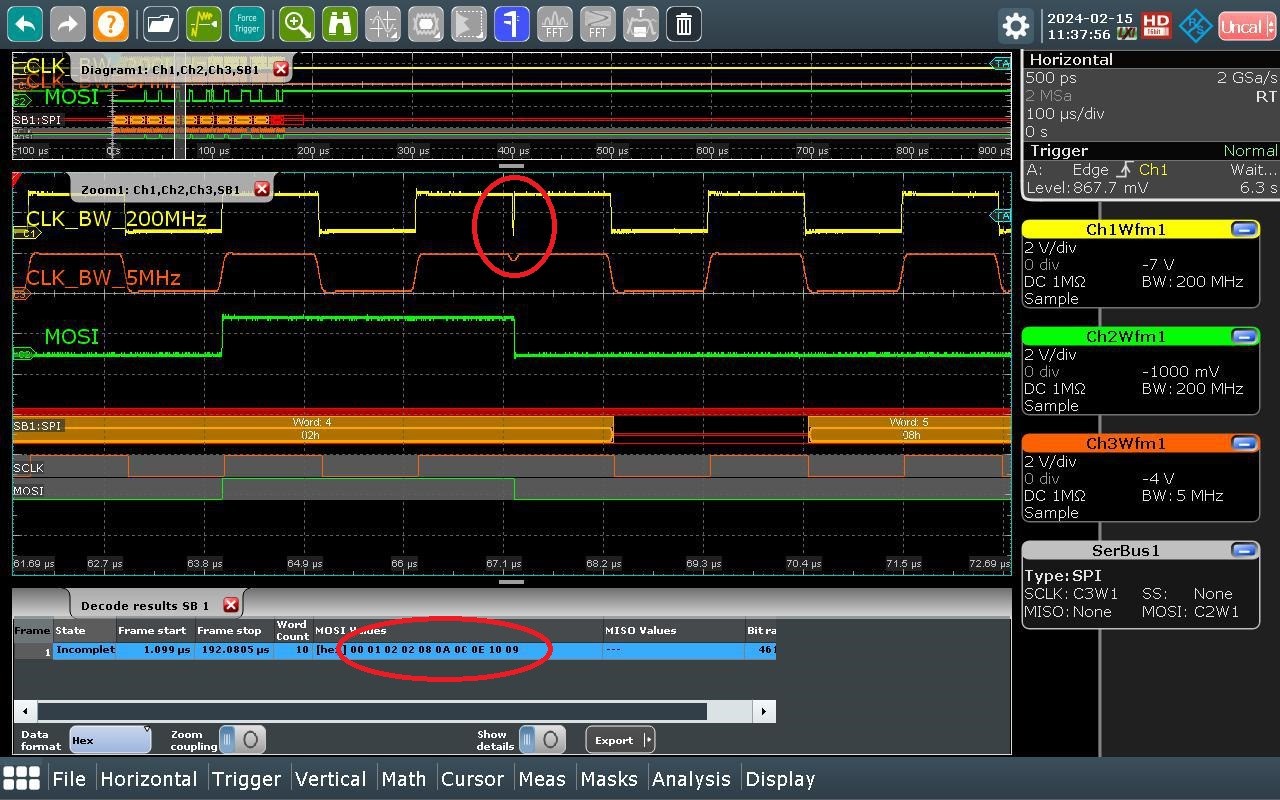Image resolution: width=1280 pixels, height=800 pixels.
Task: Click the Redo arrow icon
Action: tap(68, 24)
